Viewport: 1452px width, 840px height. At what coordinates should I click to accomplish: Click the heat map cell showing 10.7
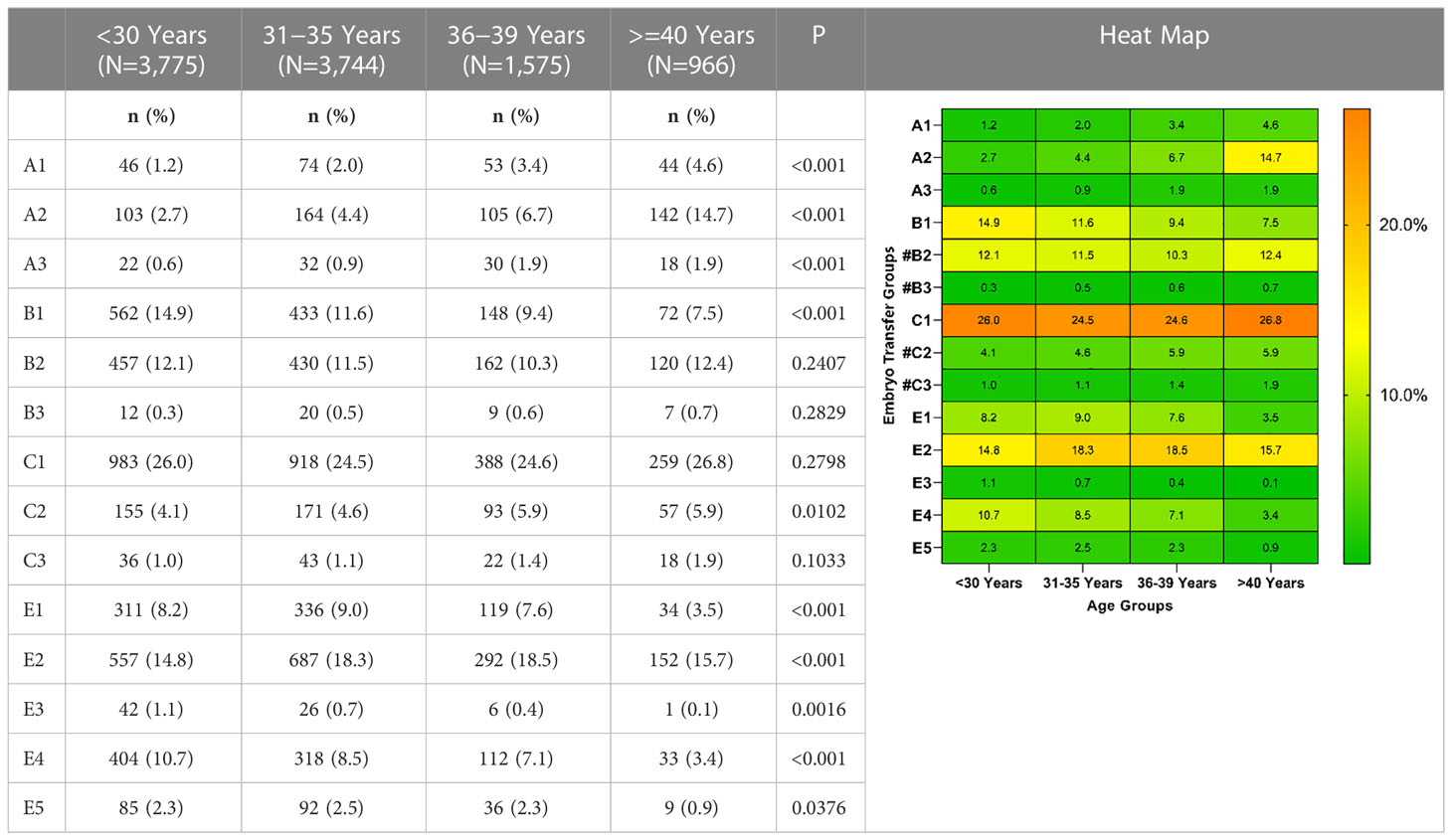click(x=989, y=515)
